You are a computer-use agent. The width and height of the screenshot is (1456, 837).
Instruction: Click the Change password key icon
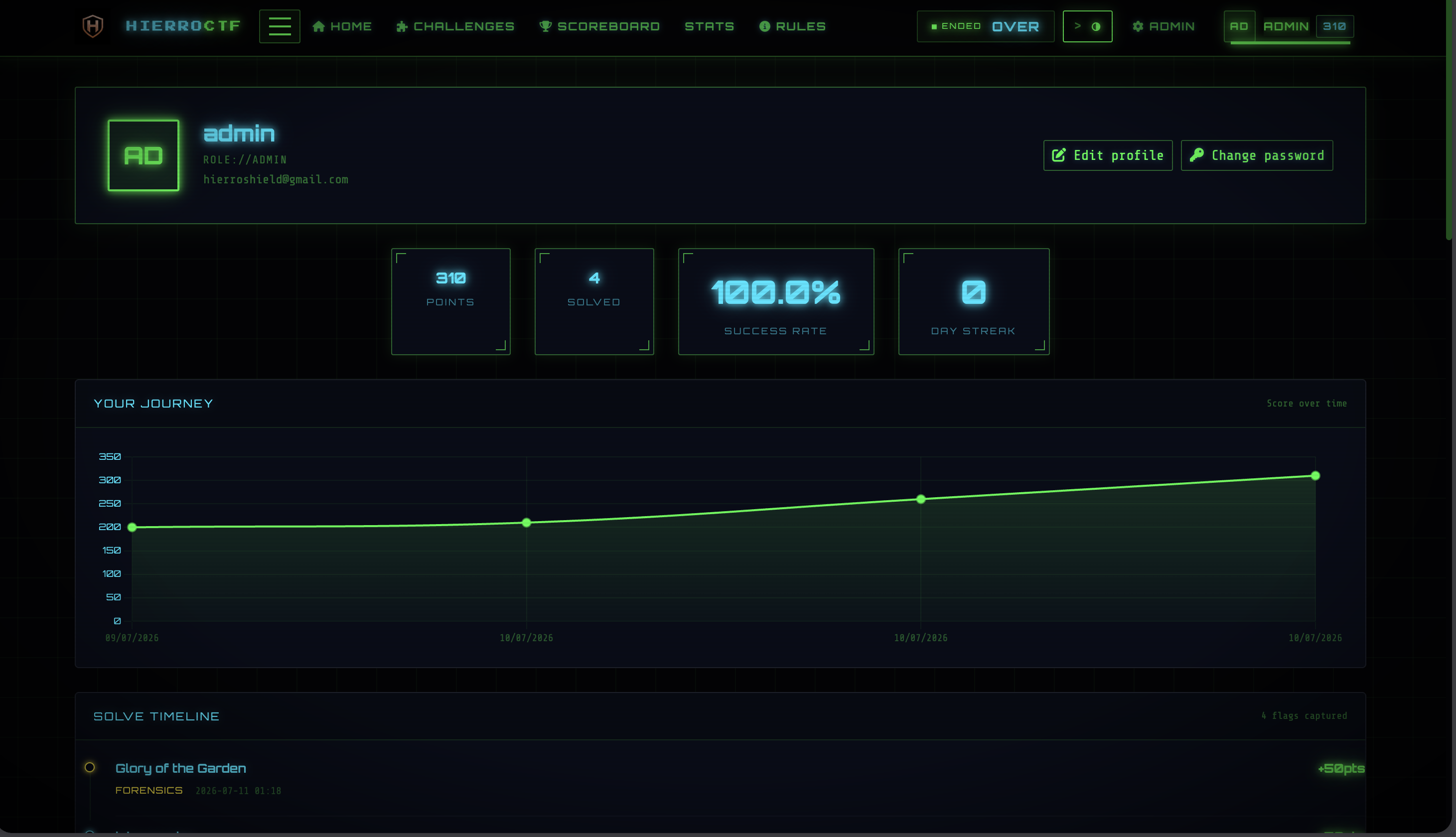click(1197, 155)
